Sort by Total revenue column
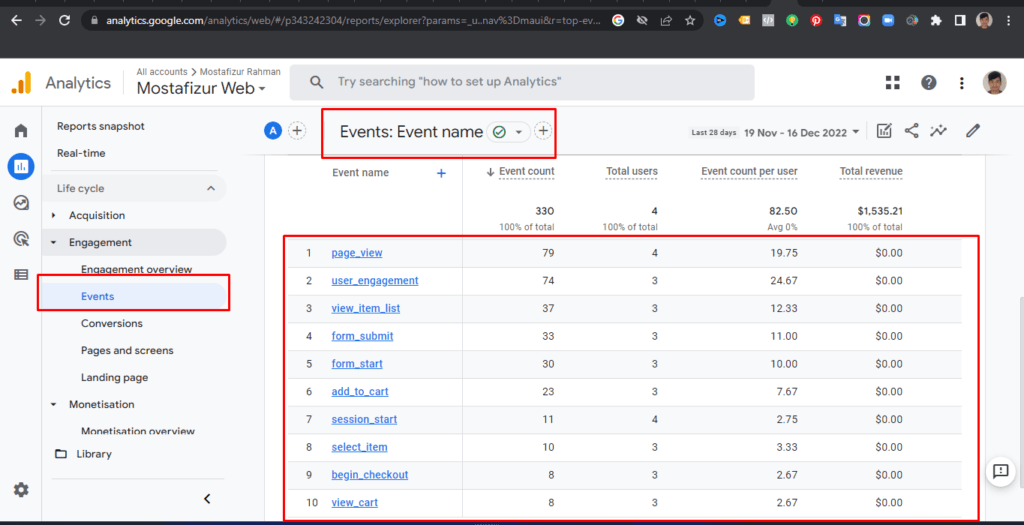The height and width of the screenshot is (525, 1024). click(871, 172)
